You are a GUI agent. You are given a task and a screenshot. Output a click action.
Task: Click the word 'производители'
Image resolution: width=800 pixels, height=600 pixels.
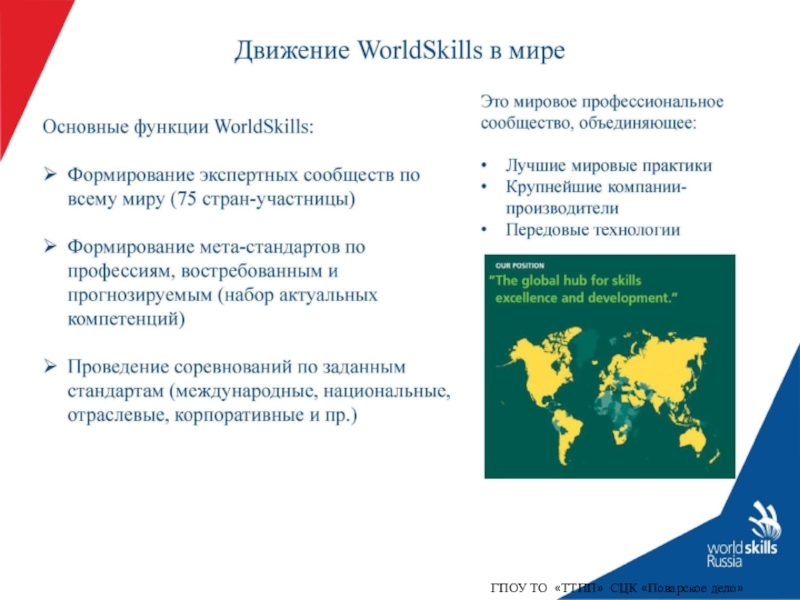point(562,208)
